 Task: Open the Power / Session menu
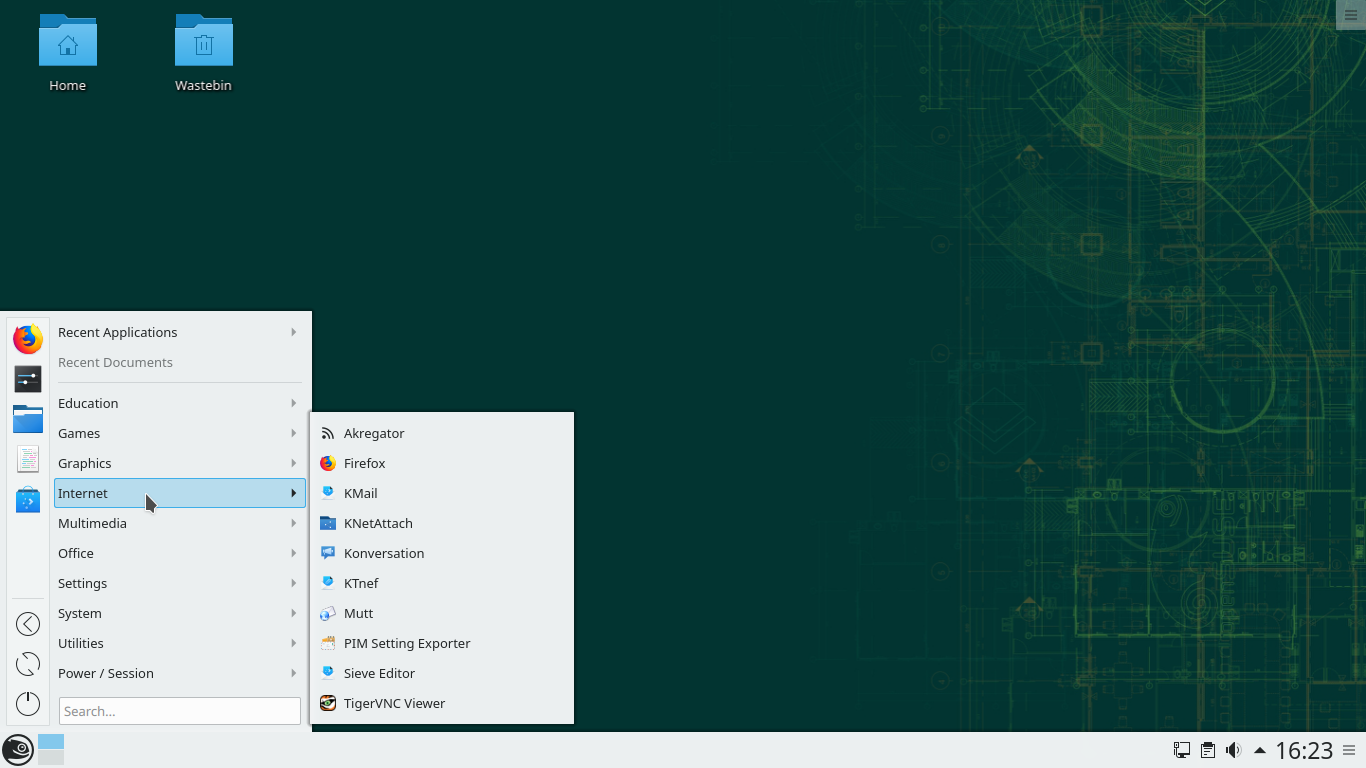pyautogui.click(x=105, y=673)
